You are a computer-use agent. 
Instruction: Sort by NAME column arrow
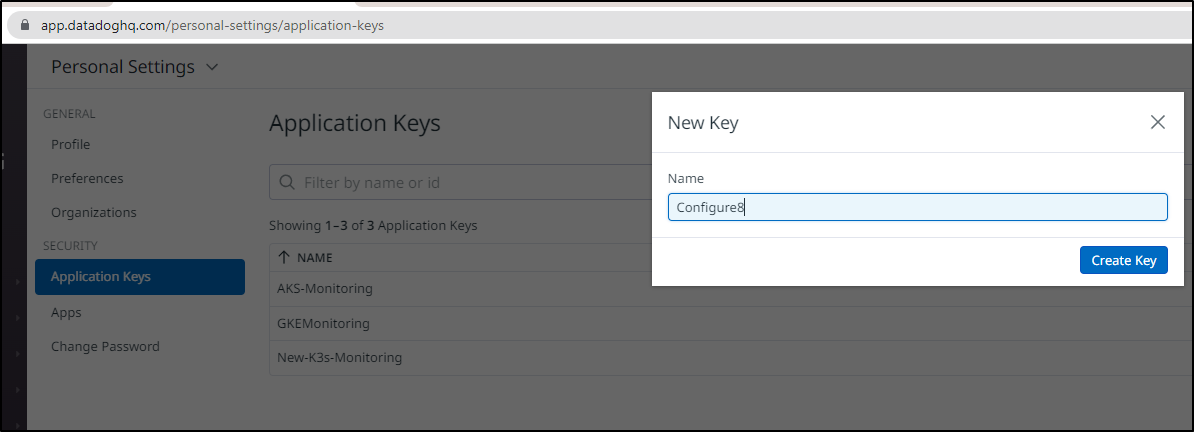[284, 258]
